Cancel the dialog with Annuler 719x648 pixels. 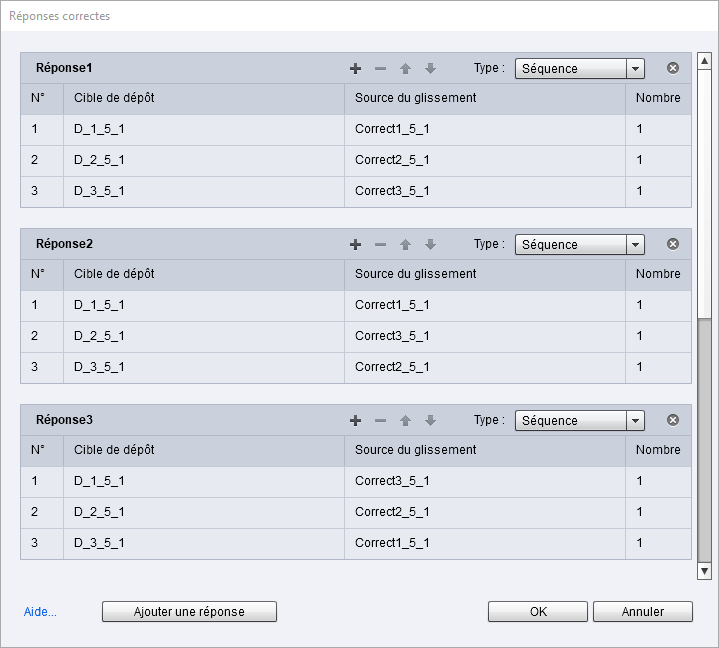pos(642,611)
